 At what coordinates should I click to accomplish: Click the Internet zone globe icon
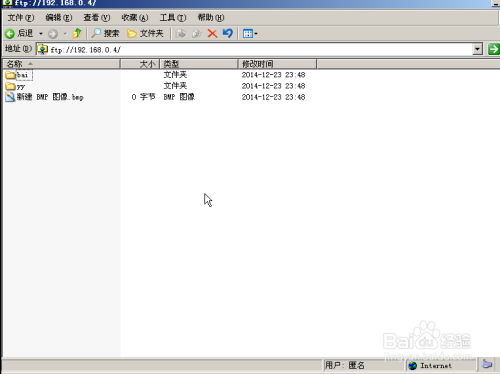(413, 366)
